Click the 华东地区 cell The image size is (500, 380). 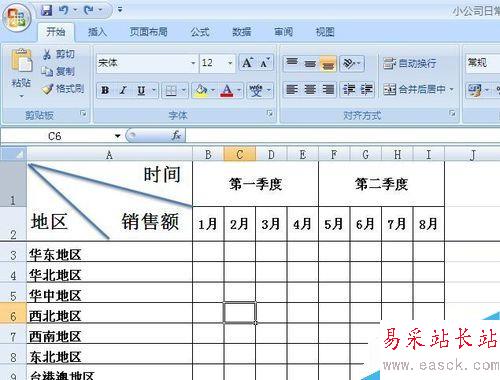click(109, 252)
